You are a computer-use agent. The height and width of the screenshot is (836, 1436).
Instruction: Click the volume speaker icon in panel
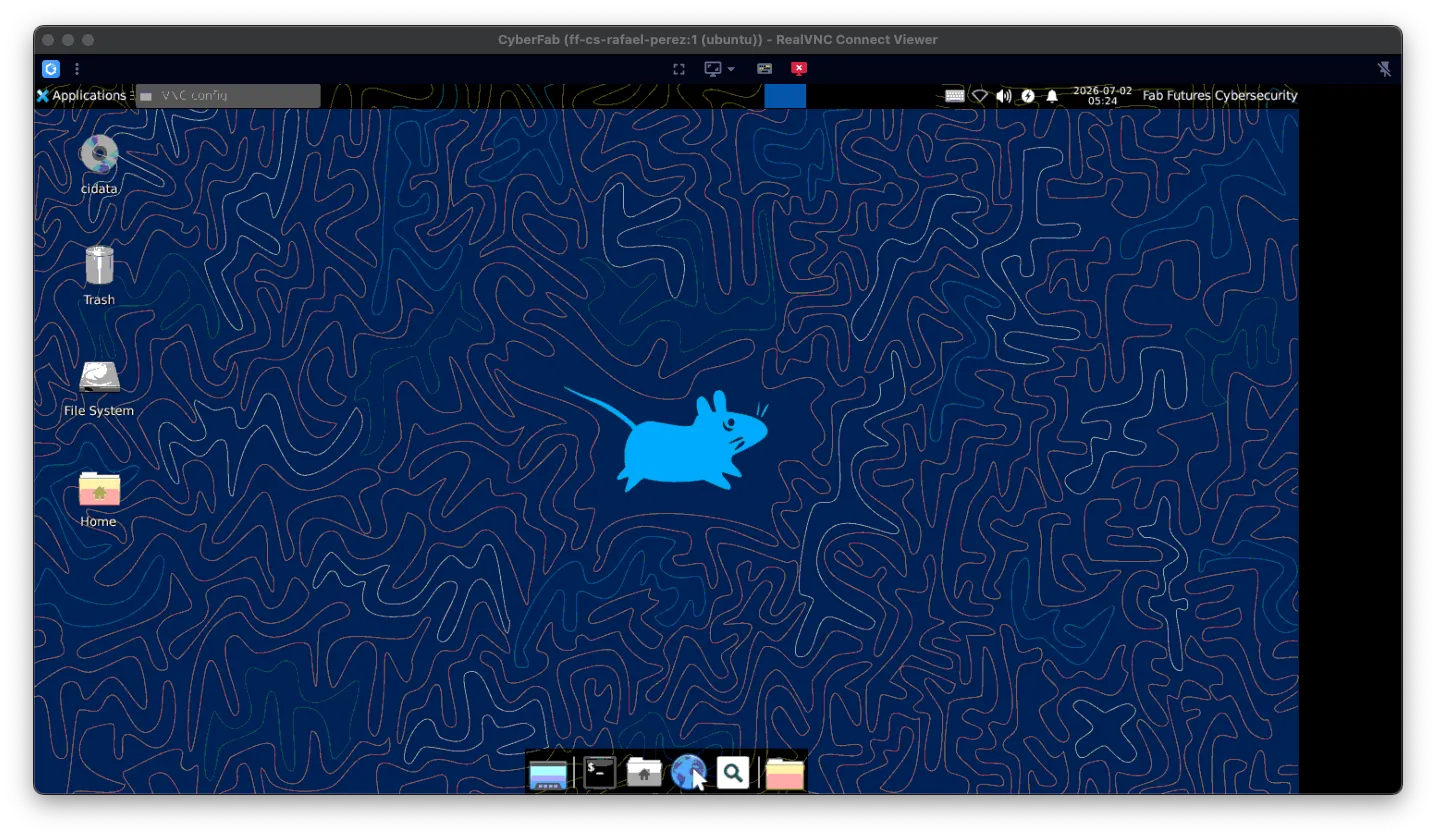1004,96
